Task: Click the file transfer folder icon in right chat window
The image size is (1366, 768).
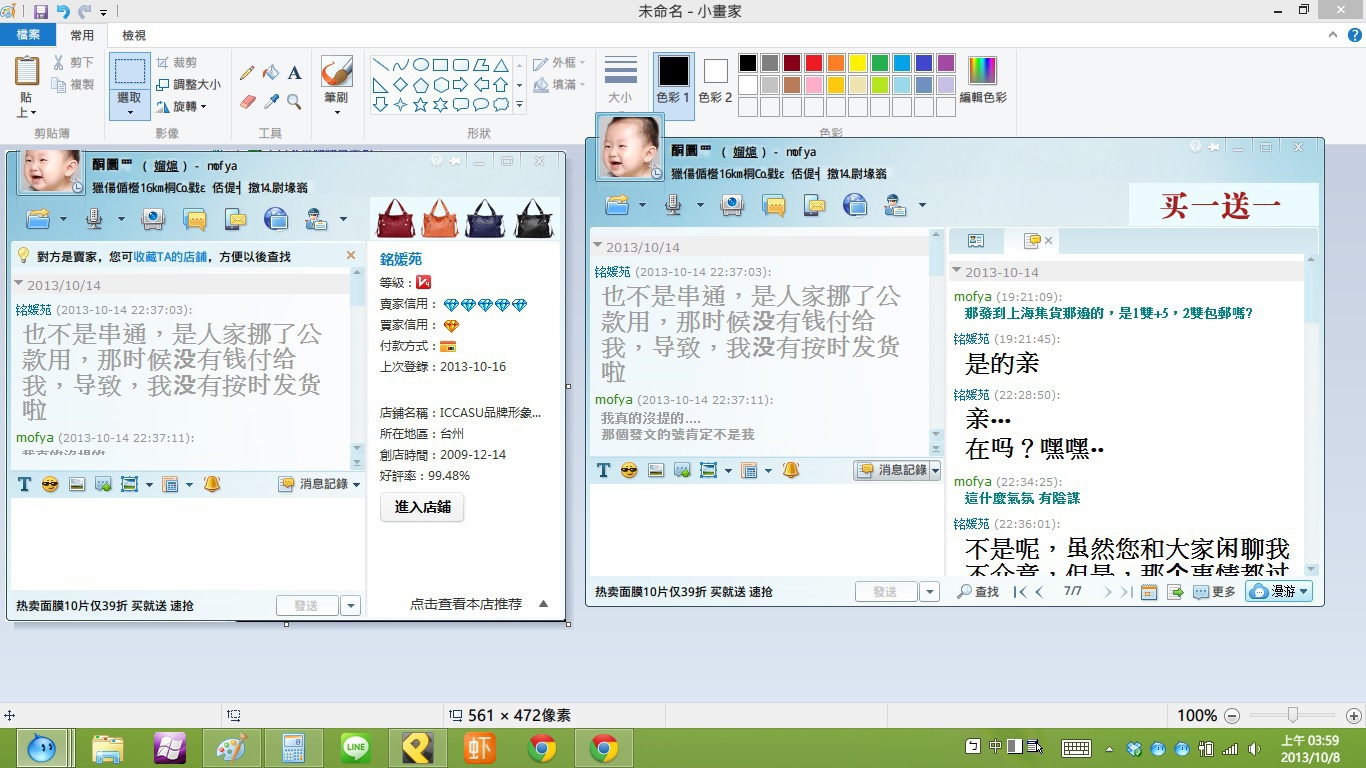Action: coord(618,206)
